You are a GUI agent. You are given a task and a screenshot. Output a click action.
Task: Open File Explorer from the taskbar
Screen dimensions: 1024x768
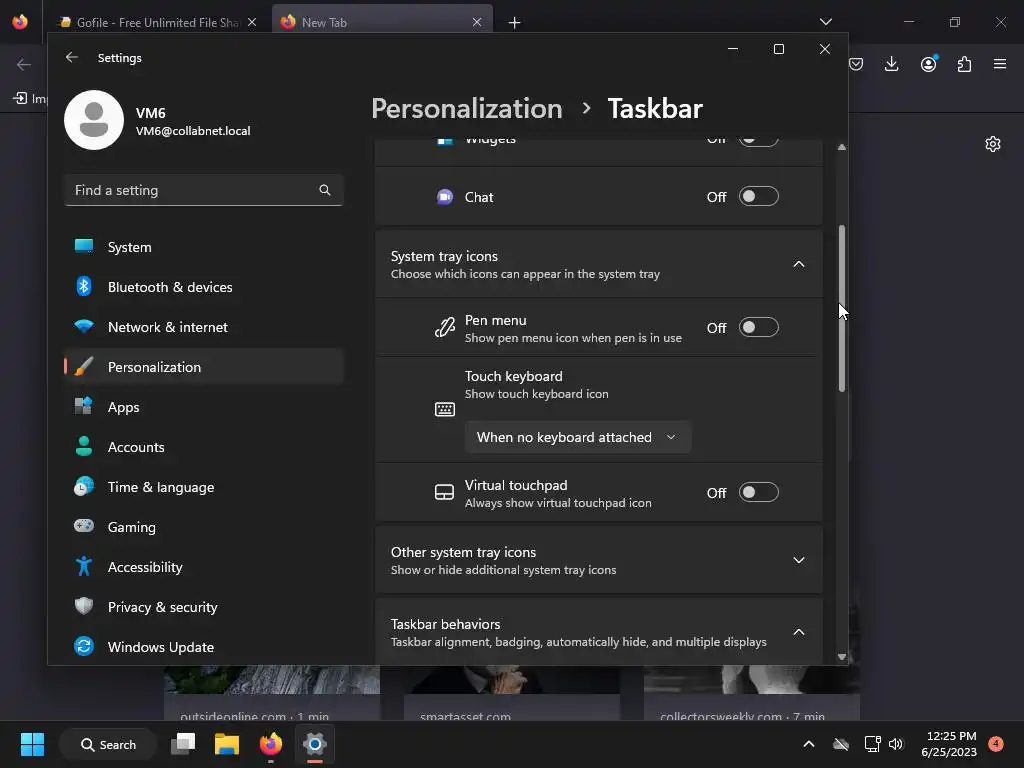tap(227, 744)
